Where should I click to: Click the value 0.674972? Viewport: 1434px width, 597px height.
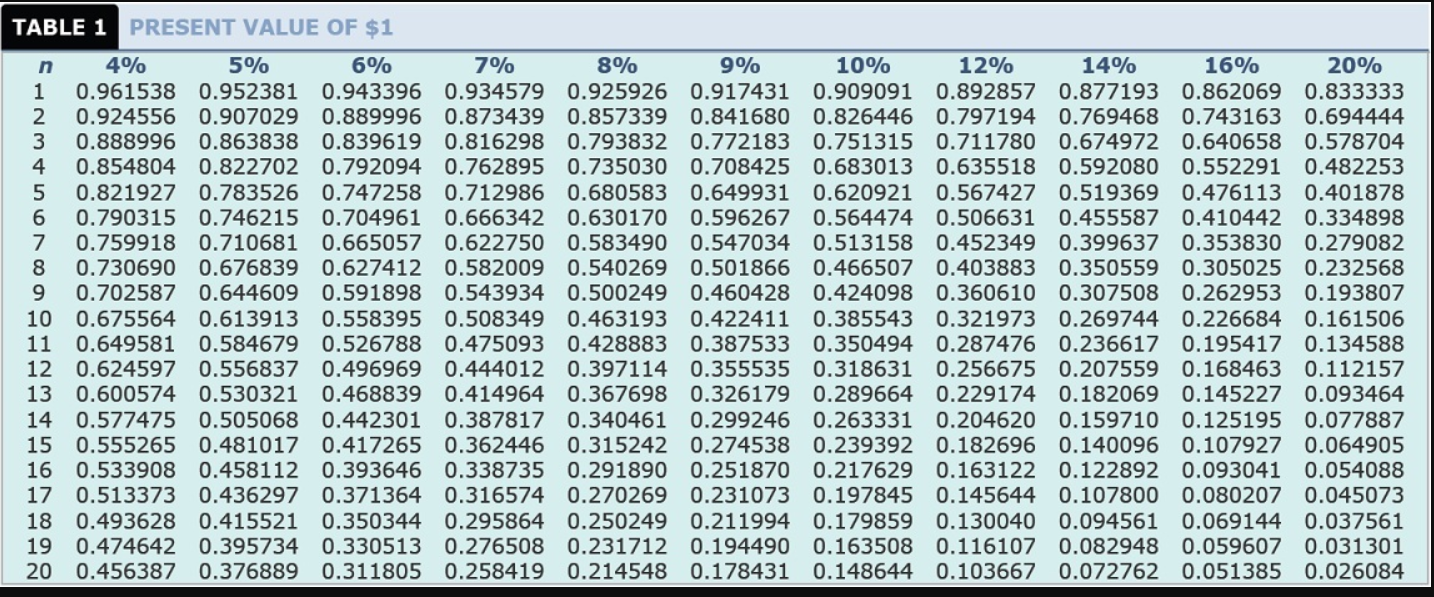coord(1109,141)
